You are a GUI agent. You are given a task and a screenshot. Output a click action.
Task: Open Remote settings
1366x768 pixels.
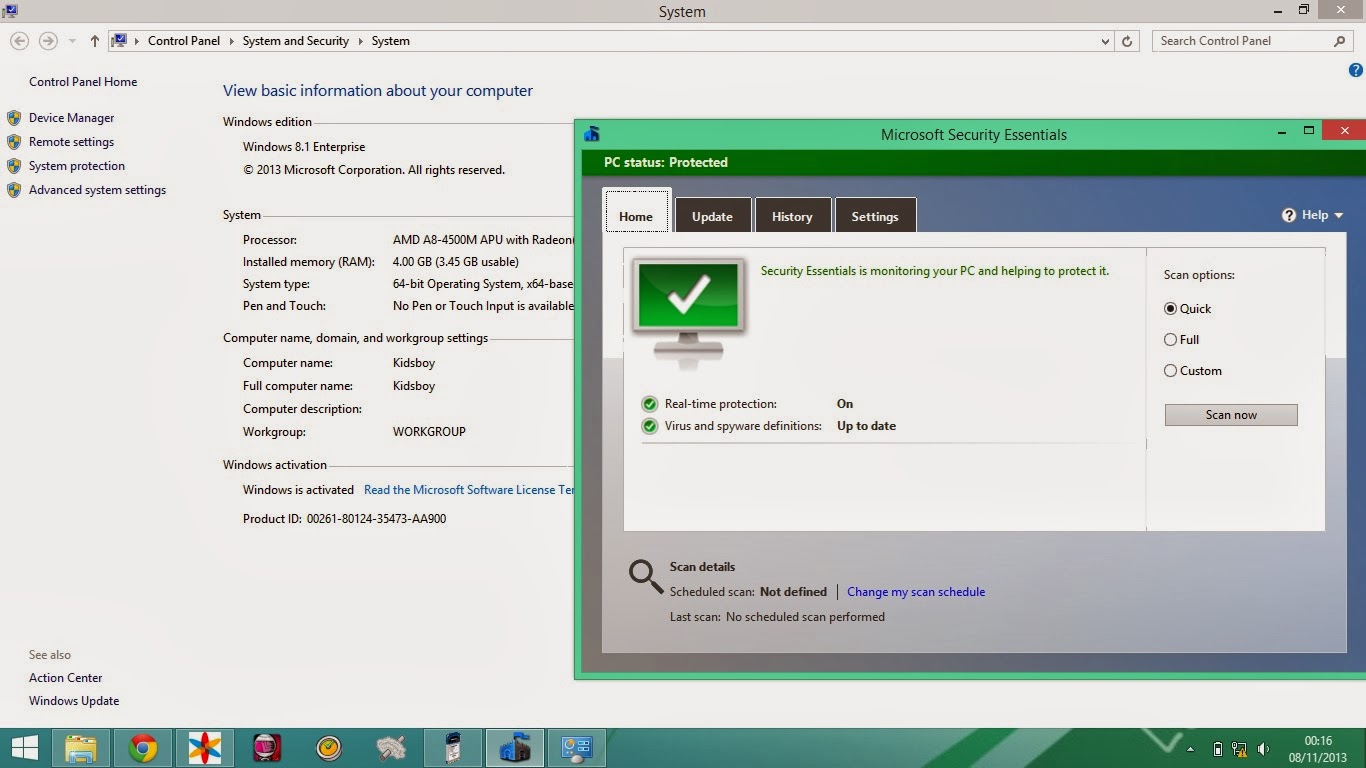72,142
